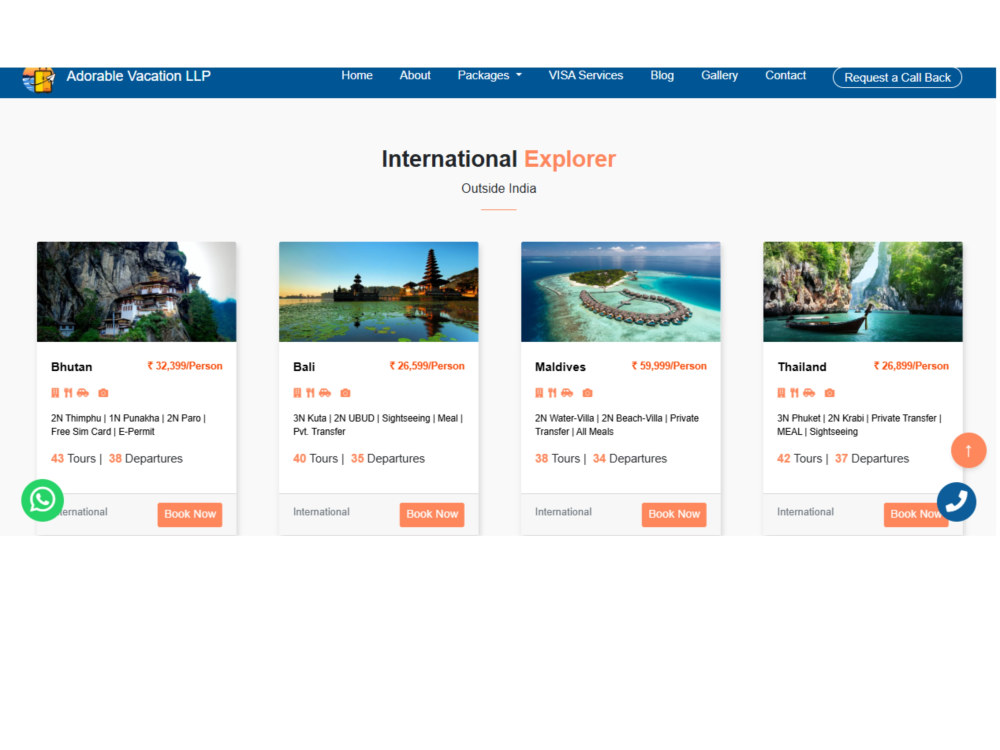Book Now for Bali package
1000x750 pixels.
tap(432, 514)
